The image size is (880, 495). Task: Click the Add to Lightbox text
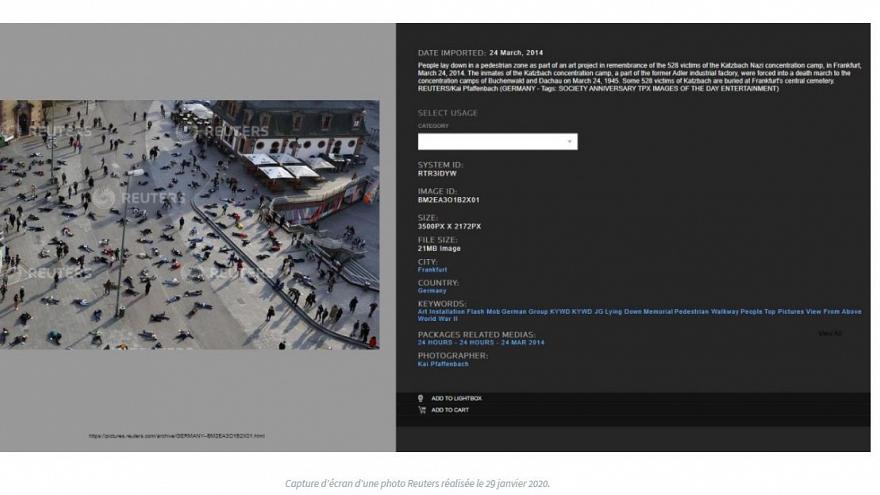456,398
